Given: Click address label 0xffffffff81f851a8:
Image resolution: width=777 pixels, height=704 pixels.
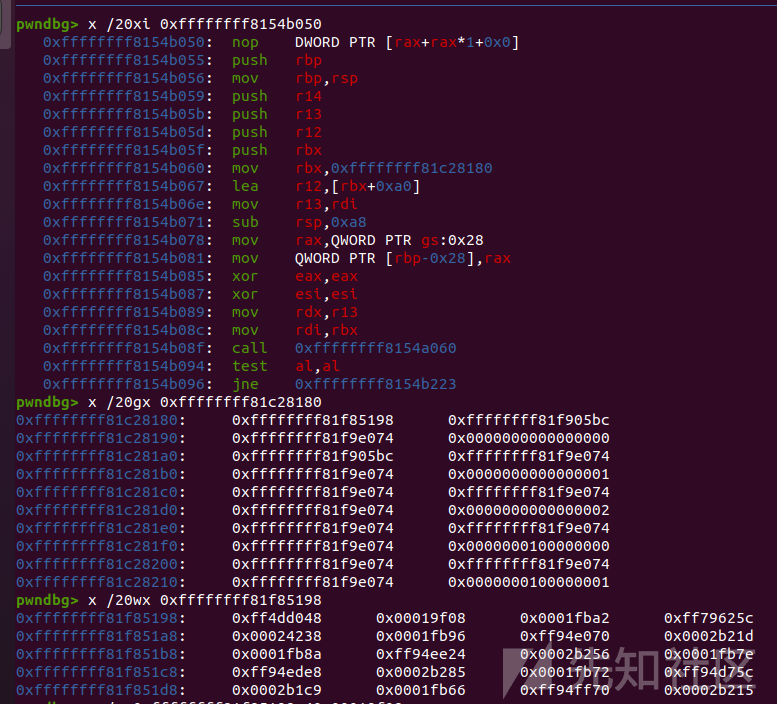Looking at the screenshot, I should [x=101, y=636].
